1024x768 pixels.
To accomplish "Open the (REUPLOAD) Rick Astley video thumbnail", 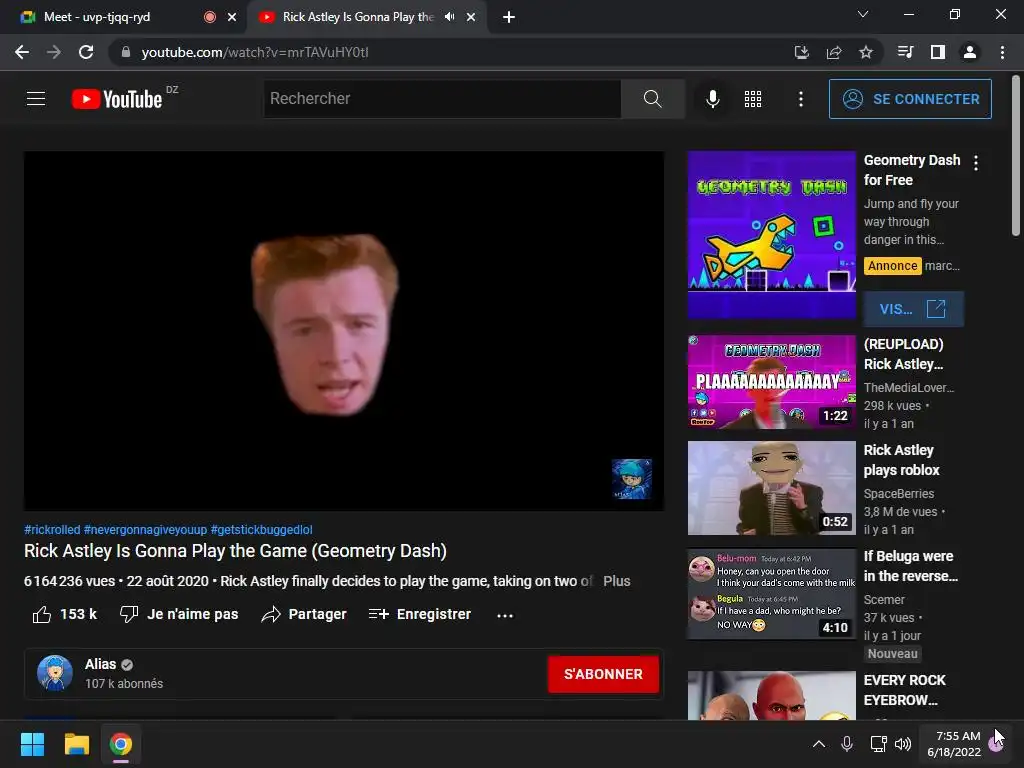I will (771, 382).
